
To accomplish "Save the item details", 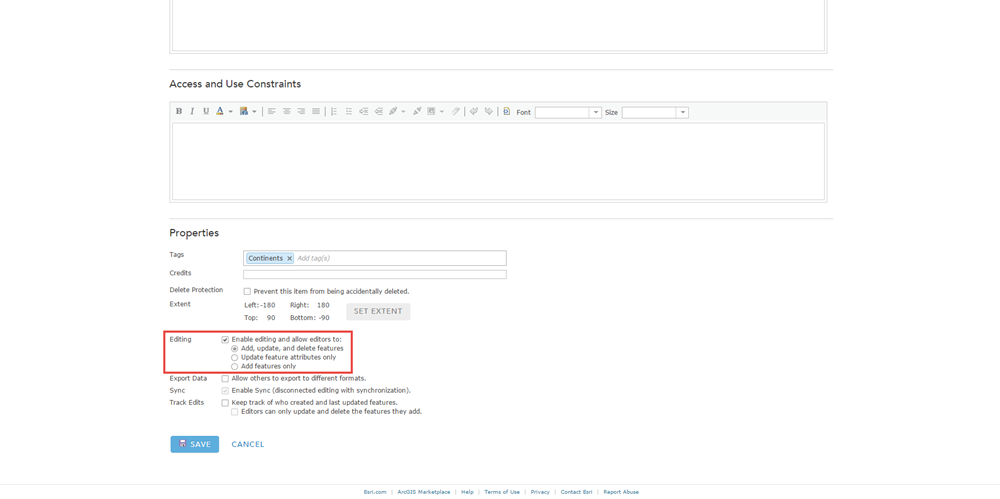I will tap(195, 444).
